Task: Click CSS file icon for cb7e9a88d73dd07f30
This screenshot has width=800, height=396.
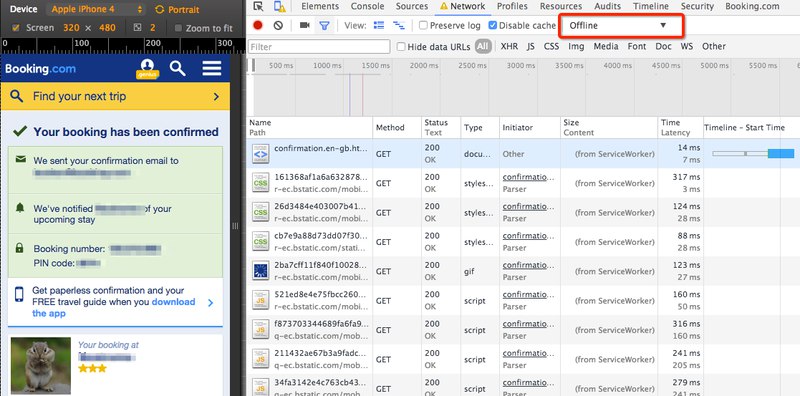Action: pyautogui.click(x=261, y=242)
